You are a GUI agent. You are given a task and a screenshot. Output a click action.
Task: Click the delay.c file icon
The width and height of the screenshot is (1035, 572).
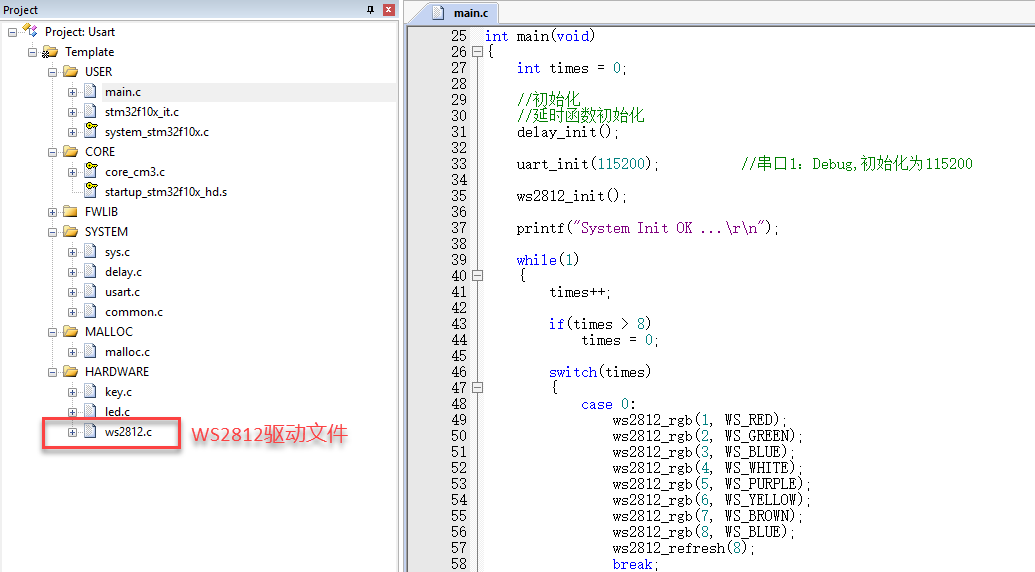click(90, 271)
